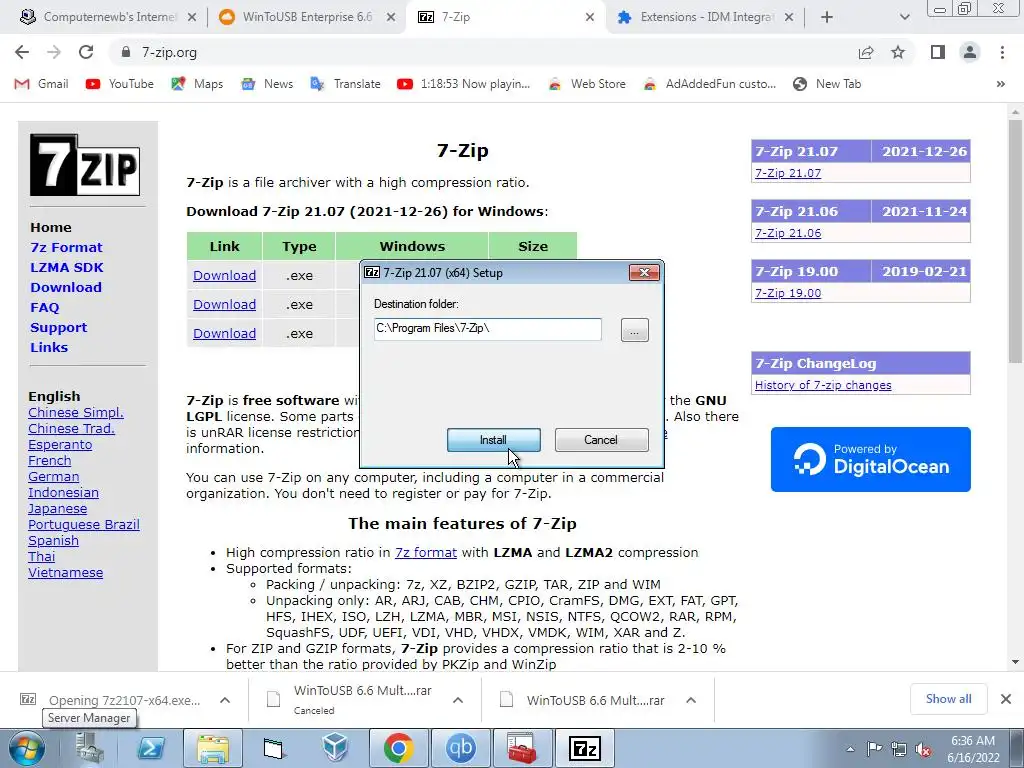Image resolution: width=1024 pixels, height=768 pixels.
Task: Open the 7z Format sidebar link
Action: [x=66, y=248]
